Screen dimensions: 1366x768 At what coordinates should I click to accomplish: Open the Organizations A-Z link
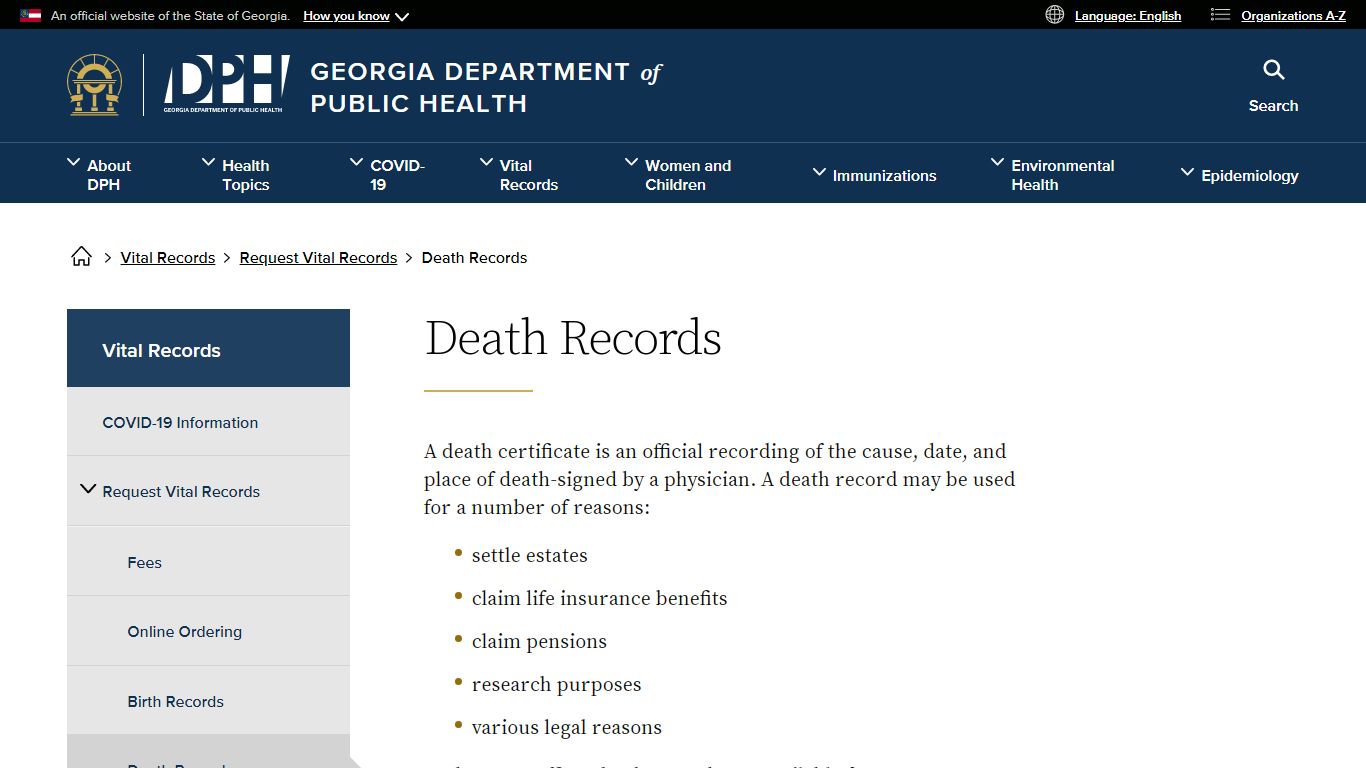click(x=1293, y=16)
